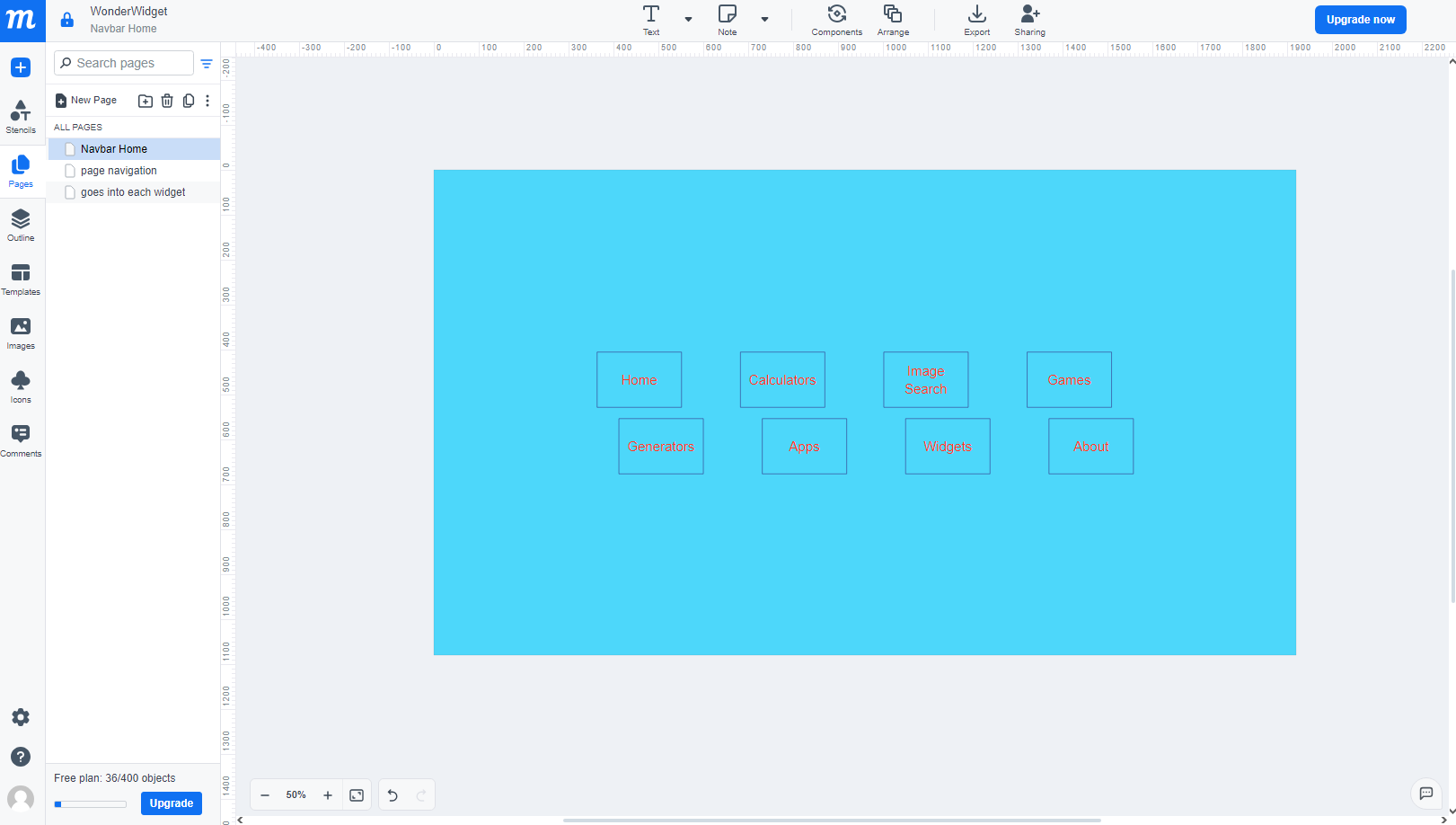Open the Stencils panel
Image resolution: width=1456 pixels, height=825 pixels.
[21, 116]
